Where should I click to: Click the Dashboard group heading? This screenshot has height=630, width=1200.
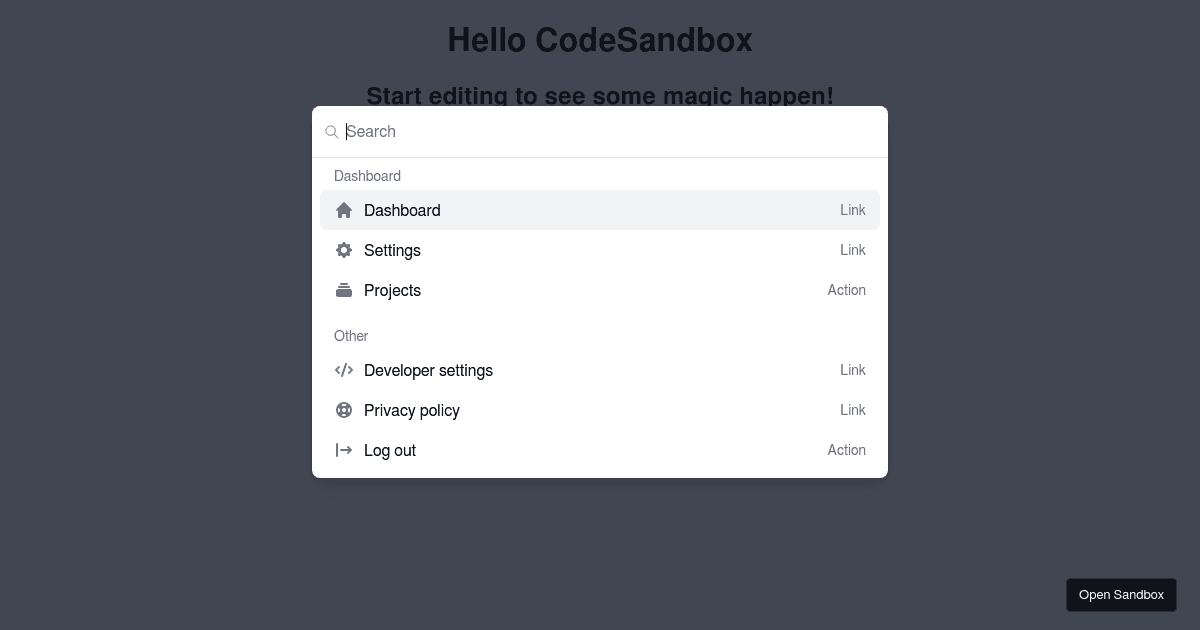[x=367, y=176]
